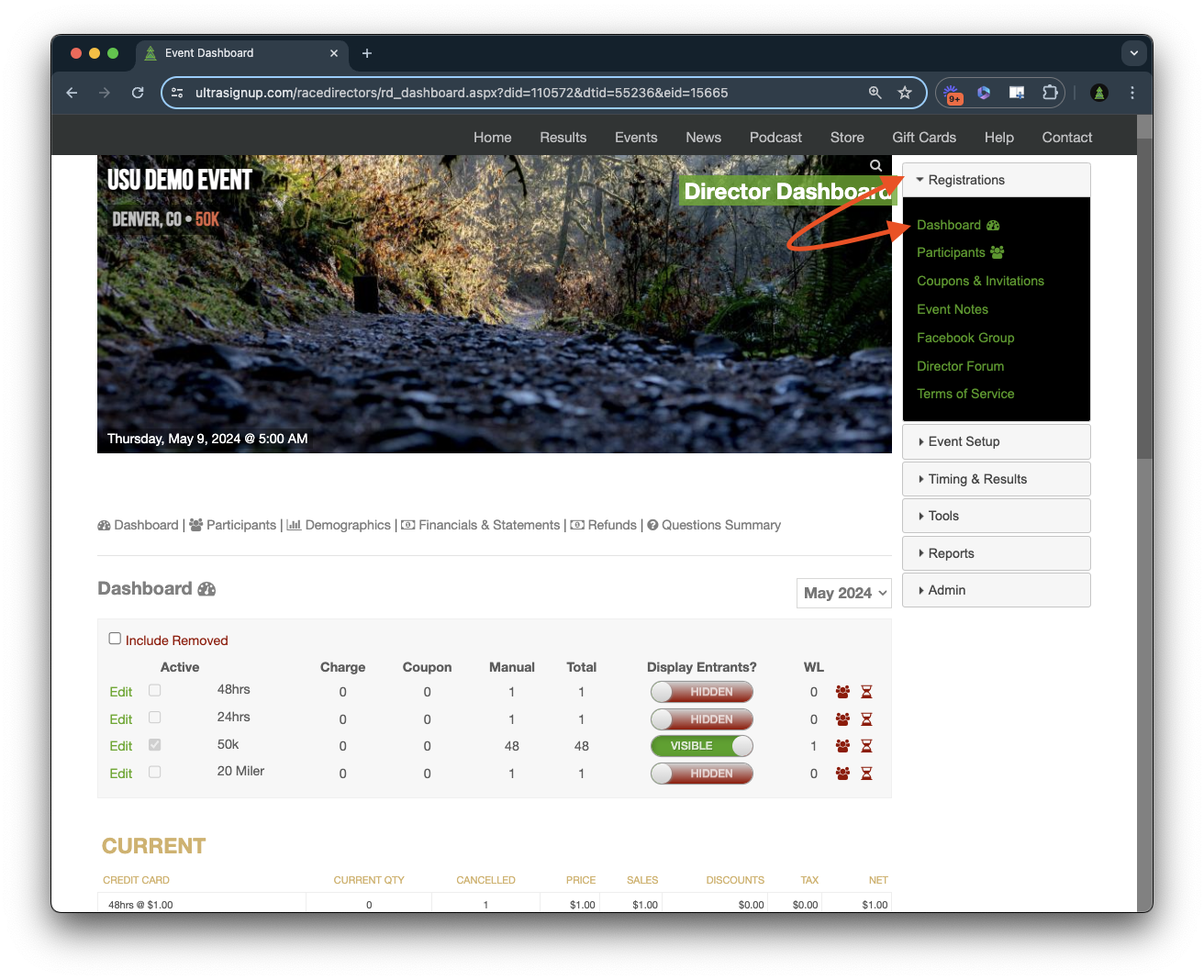Click the search magnifier on event banner
The height and width of the screenshot is (980, 1204).
coord(875,166)
